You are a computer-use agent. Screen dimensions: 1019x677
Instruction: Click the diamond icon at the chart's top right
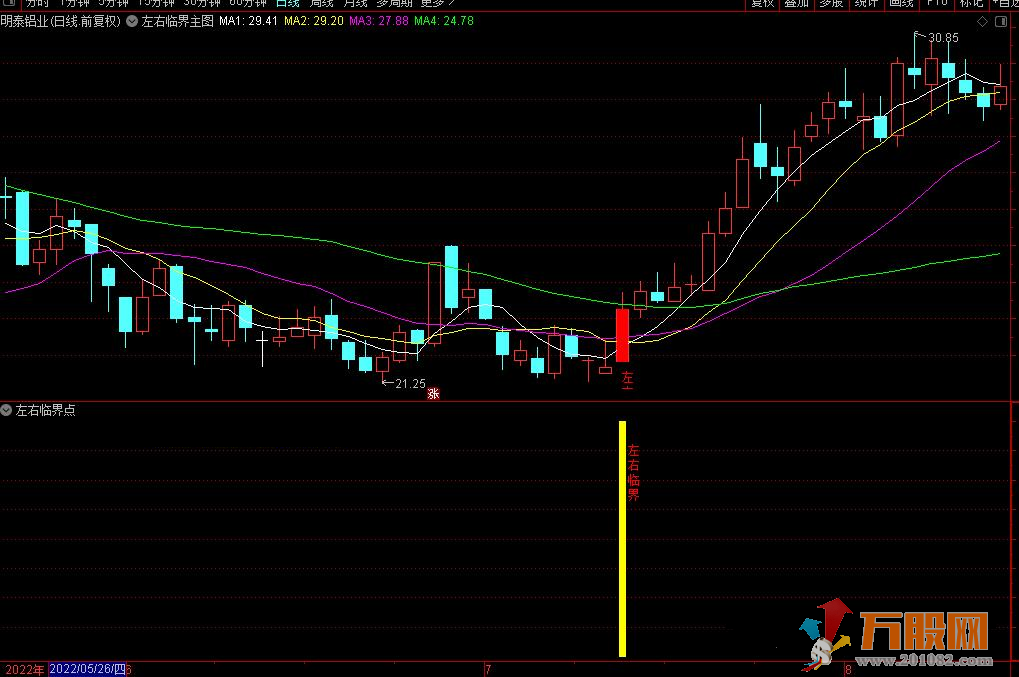[983, 21]
